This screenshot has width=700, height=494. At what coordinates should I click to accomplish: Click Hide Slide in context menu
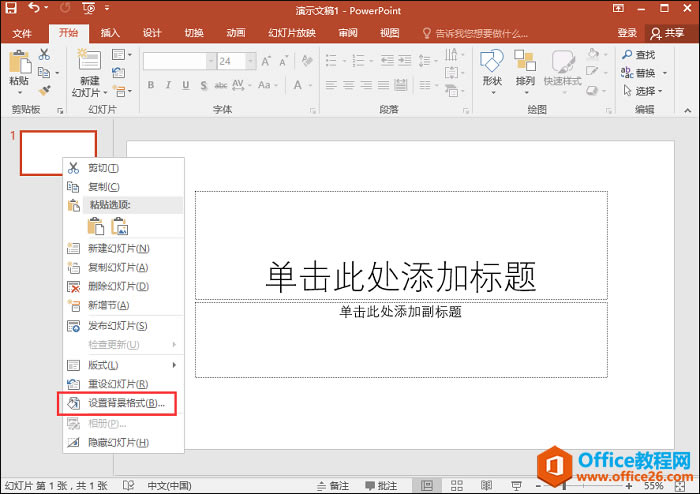tap(123, 443)
